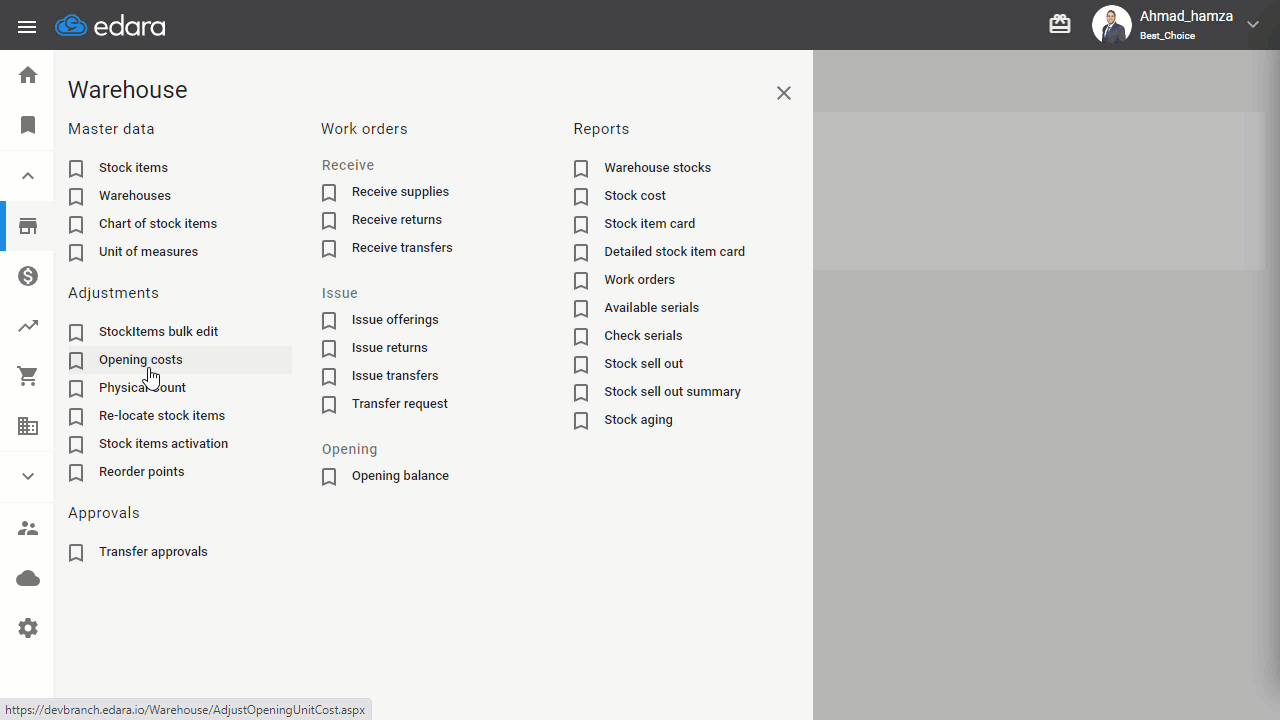
Task: Open the shopping cart sidebar icon
Action: pos(28,377)
